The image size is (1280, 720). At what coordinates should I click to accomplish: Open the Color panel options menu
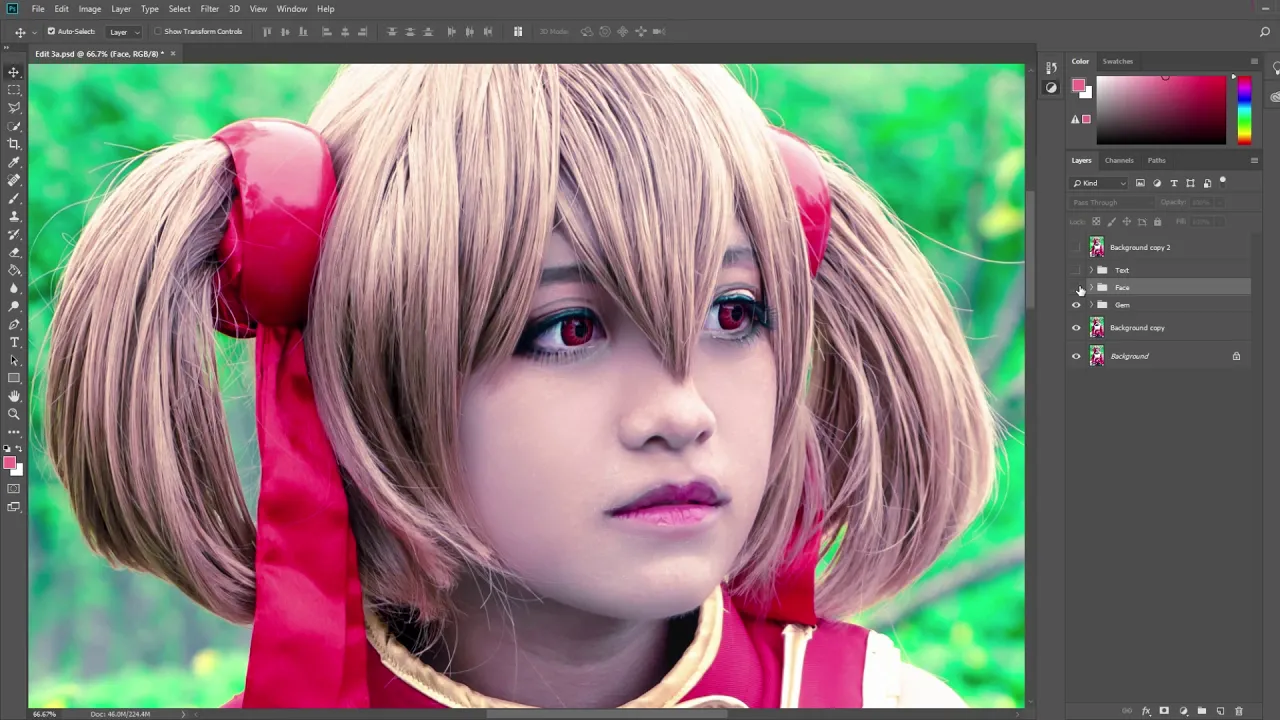tap(1254, 61)
